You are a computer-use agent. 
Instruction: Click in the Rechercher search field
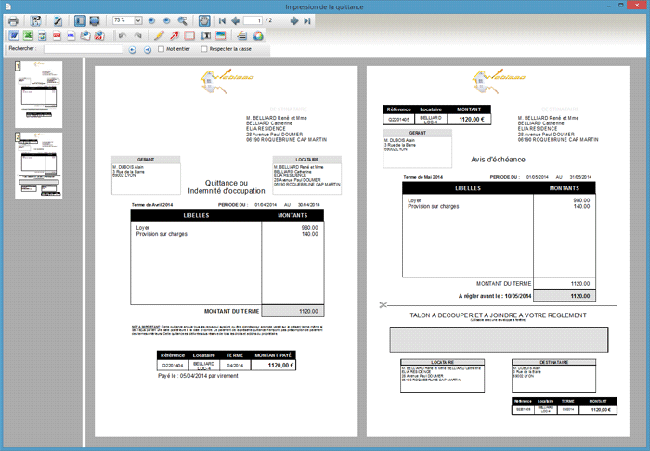[x=84, y=48]
